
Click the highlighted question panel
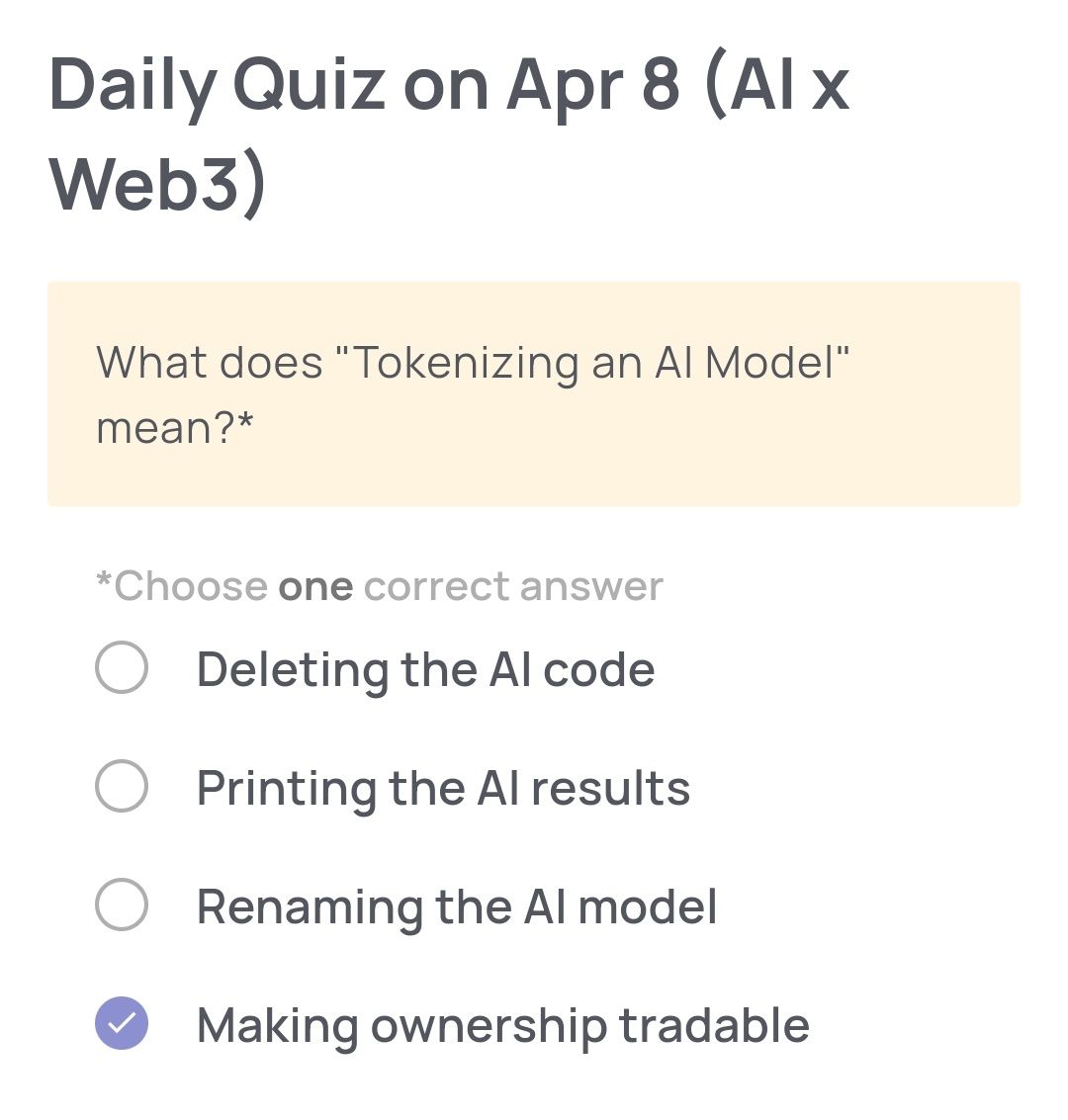534,391
